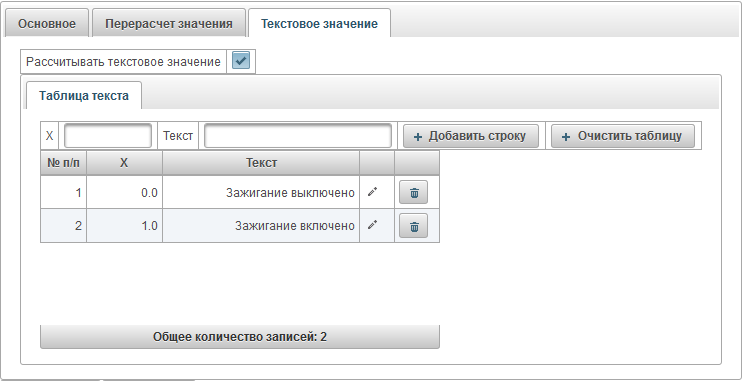The image size is (742, 381).
Task: Sort by the X column header
Action: [124, 163]
